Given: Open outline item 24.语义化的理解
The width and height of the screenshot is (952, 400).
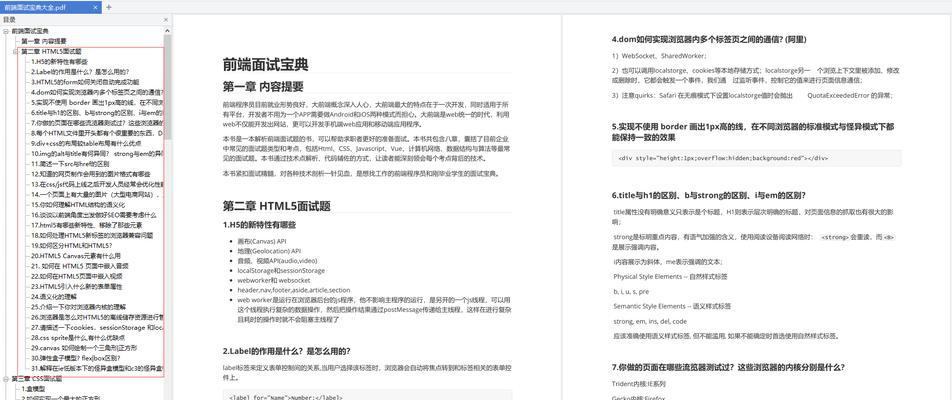Looking at the screenshot, I should (x=54, y=296).
